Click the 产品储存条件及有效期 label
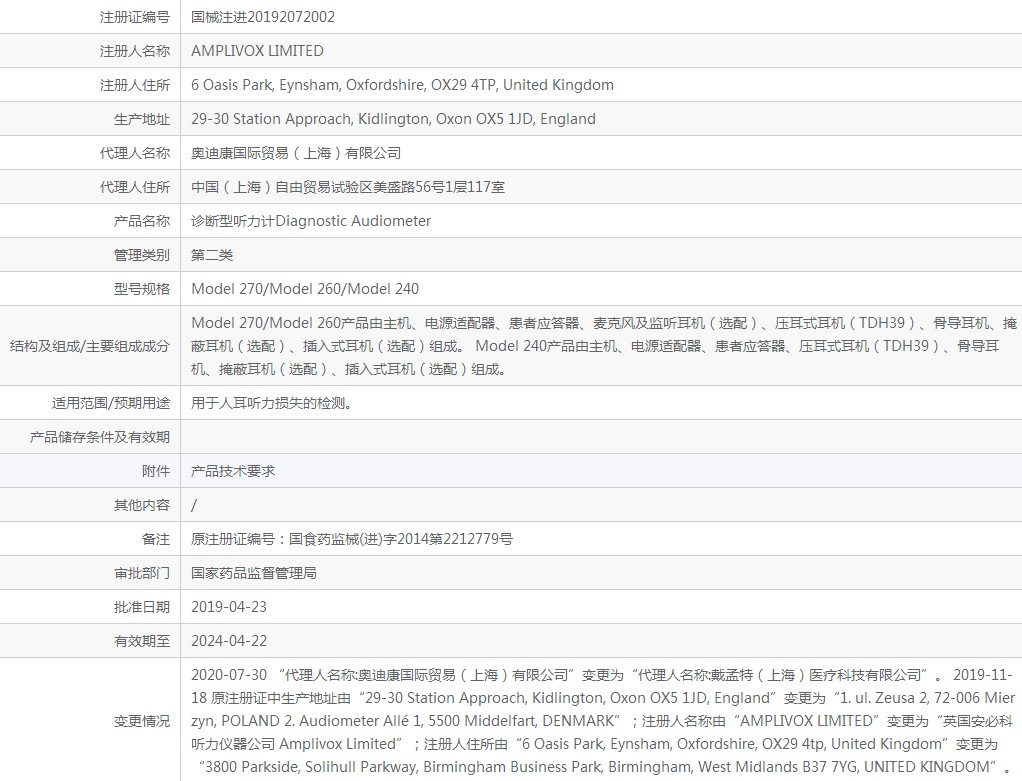 [x=100, y=437]
